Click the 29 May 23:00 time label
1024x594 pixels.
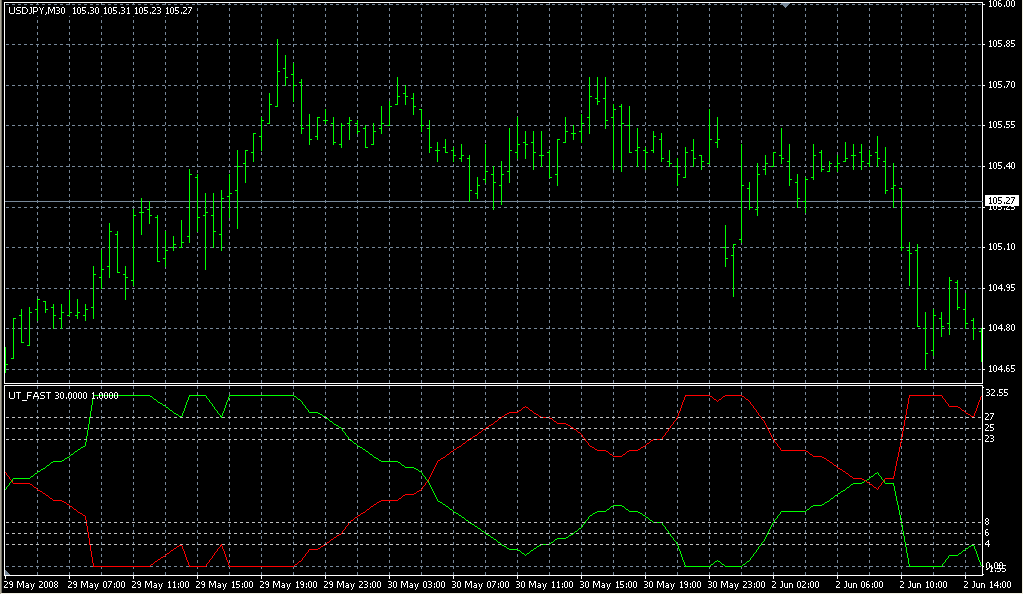pyautogui.click(x=353, y=585)
